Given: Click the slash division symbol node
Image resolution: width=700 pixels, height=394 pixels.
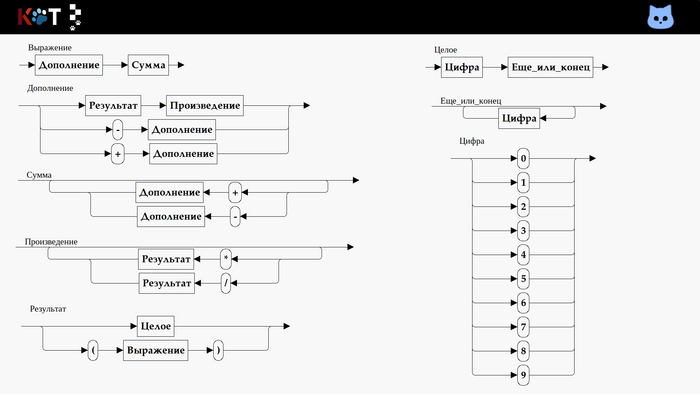Looking at the screenshot, I should 226,283.
